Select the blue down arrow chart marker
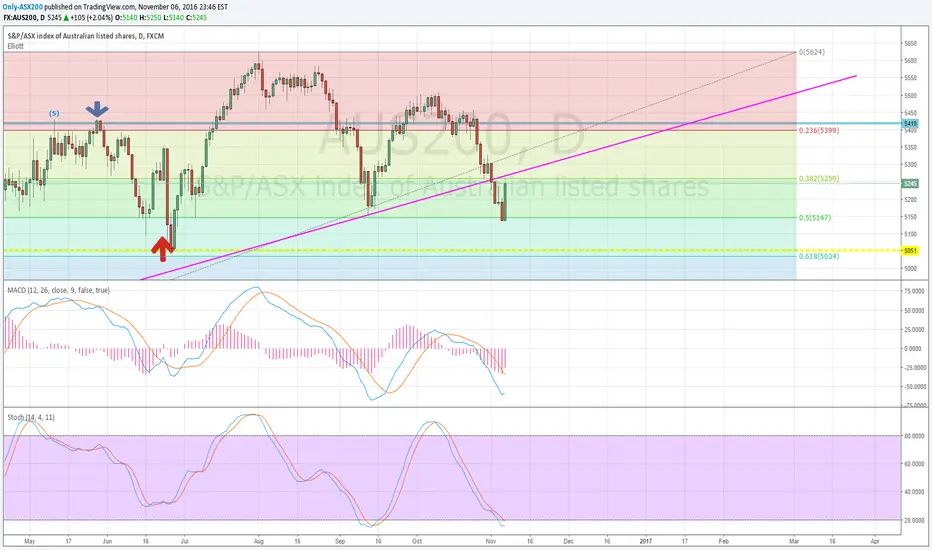This screenshot has width=932, height=550. 97,109
